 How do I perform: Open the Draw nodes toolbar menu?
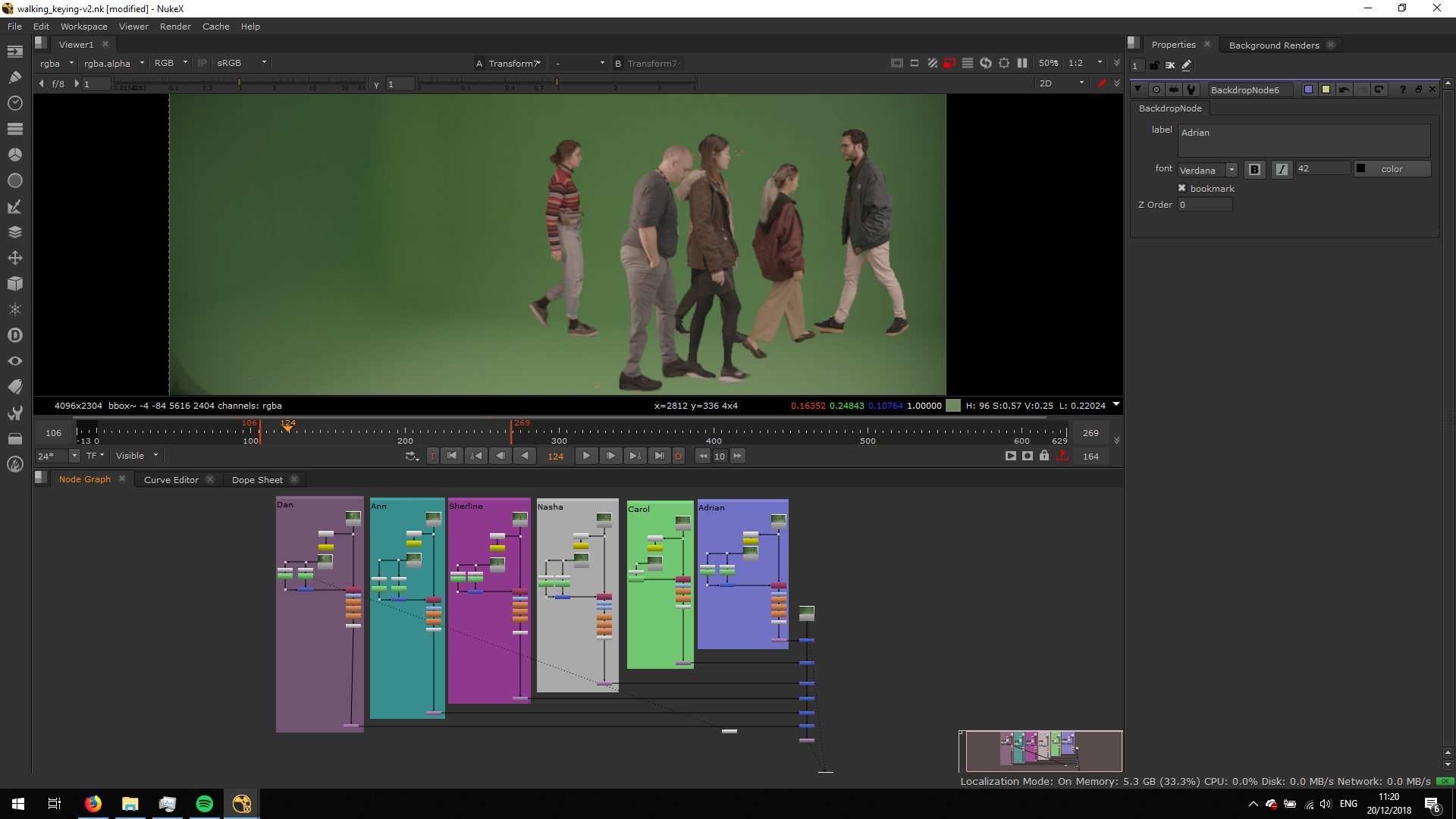15,77
